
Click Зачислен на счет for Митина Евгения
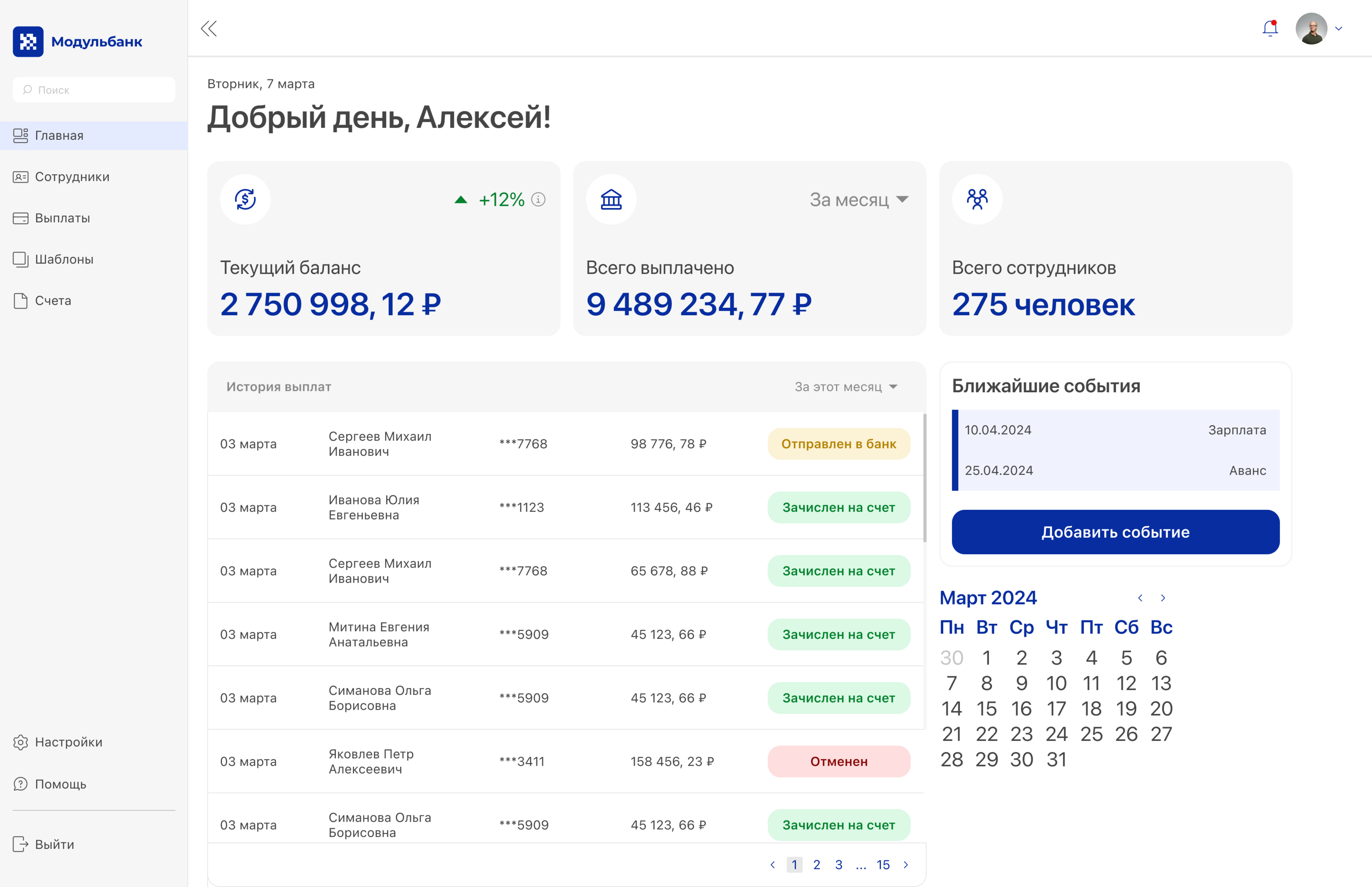coord(839,634)
